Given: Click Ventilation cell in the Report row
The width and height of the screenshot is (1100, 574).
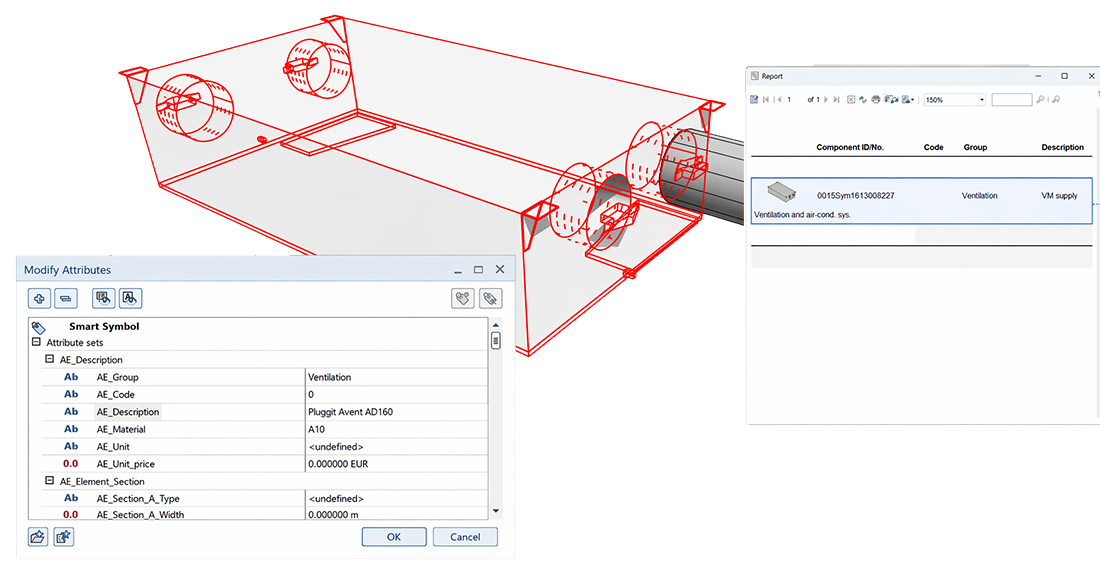Looking at the screenshot, I should [979, 196].
